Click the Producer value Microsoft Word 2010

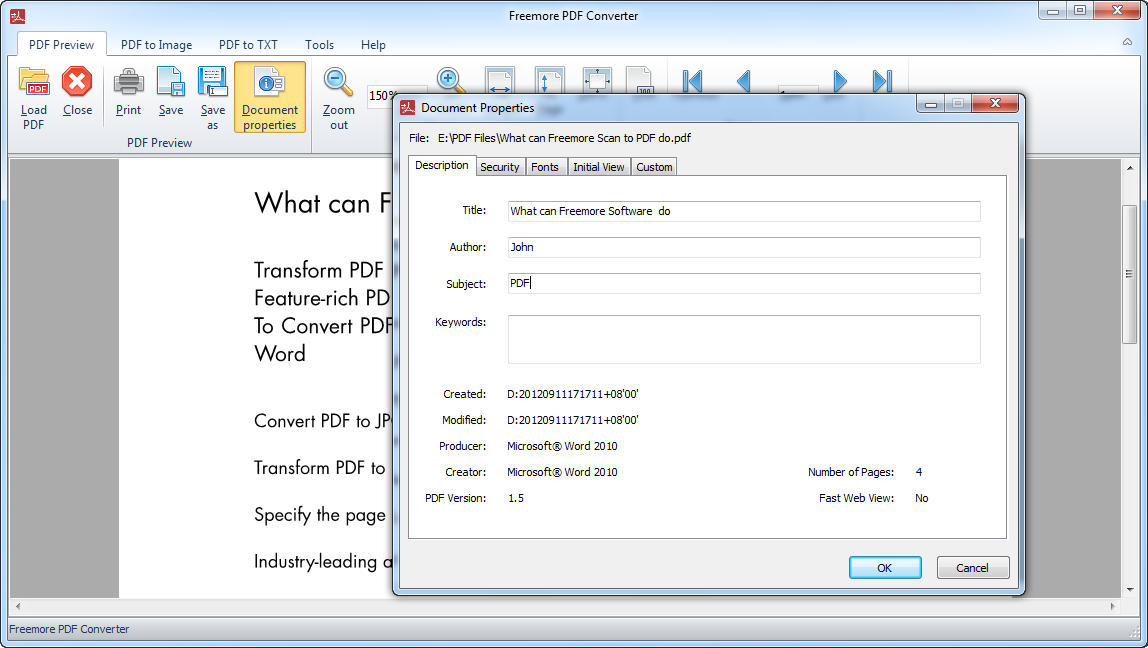click(x=562, y=446)
